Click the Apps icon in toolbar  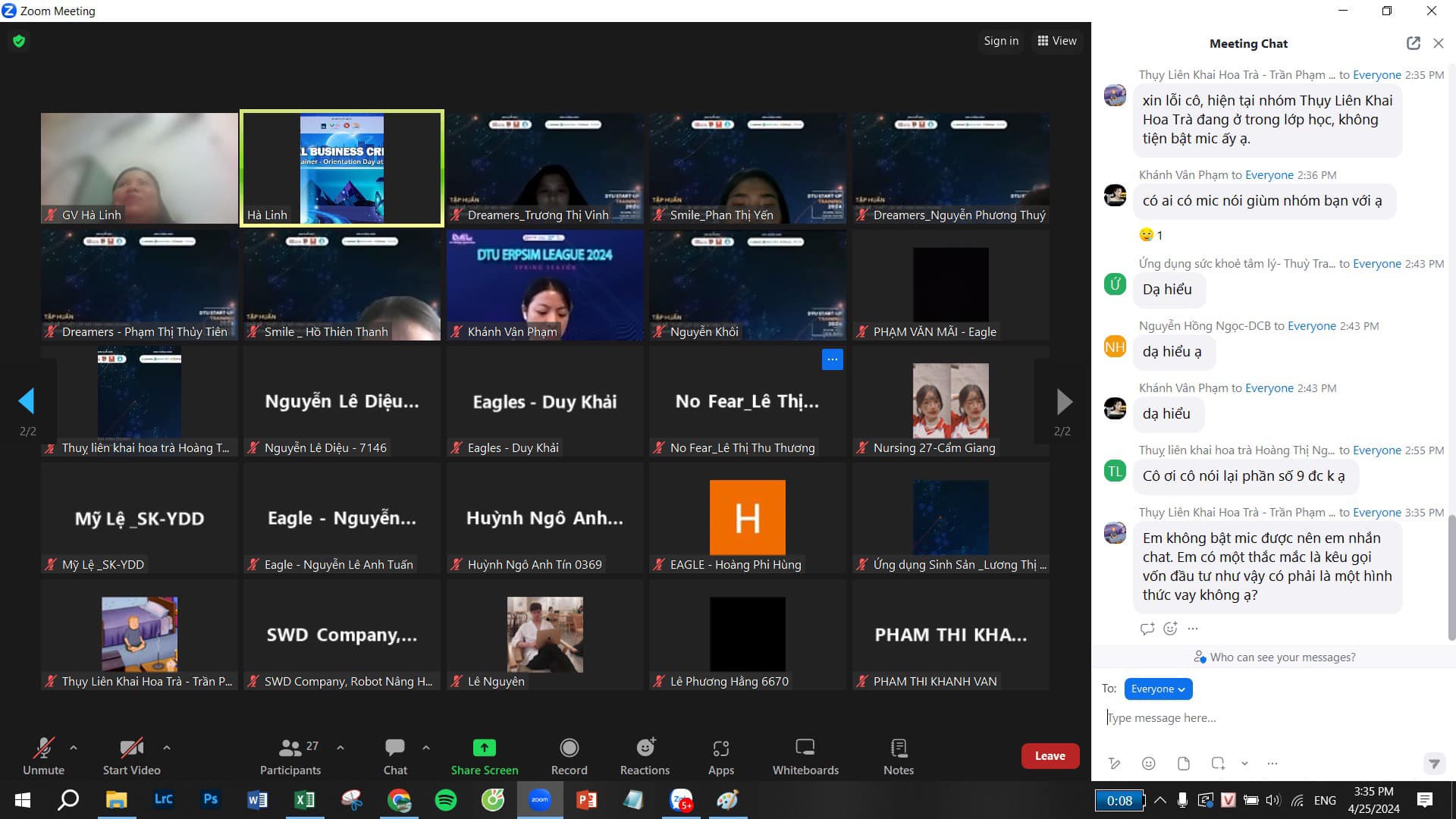coord(720,756)
